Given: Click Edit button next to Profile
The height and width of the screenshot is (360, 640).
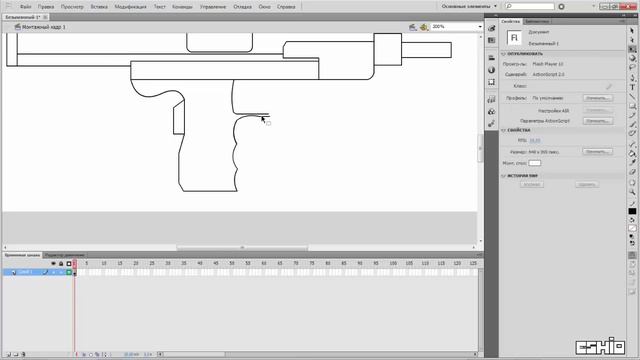Looking at the screenshot, I should (598, 98).
